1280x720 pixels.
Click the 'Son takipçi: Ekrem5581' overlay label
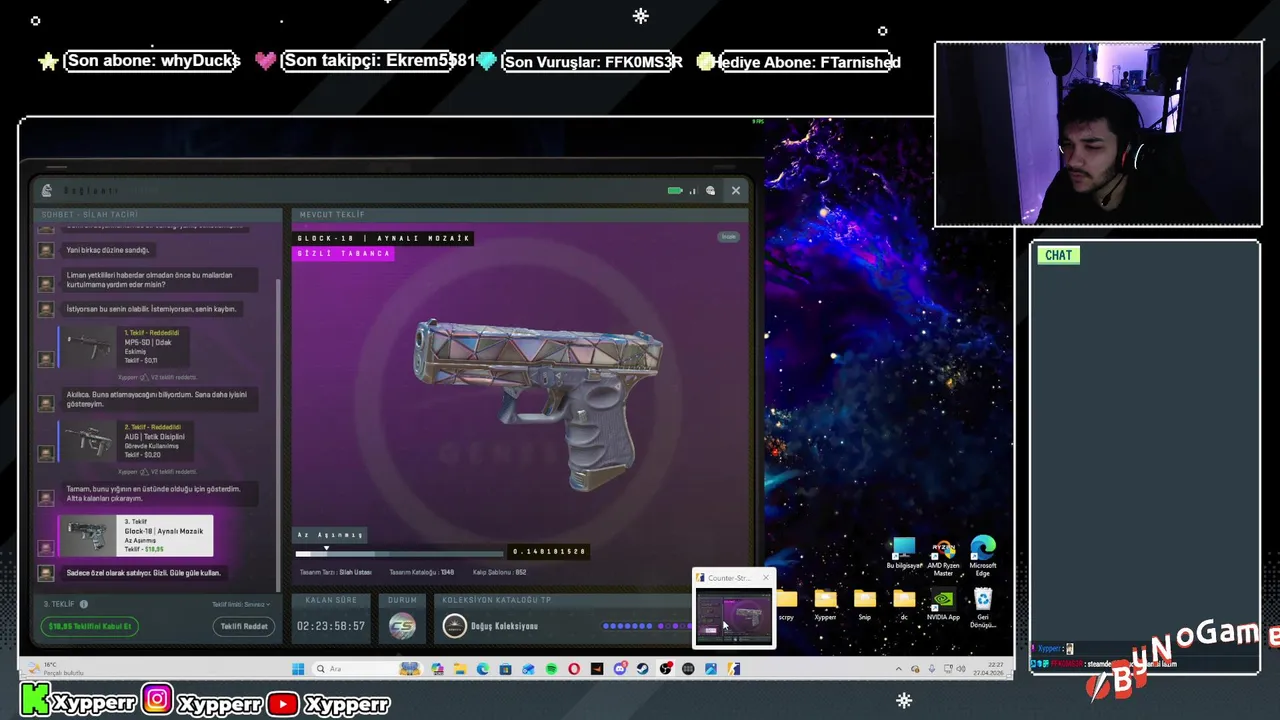click(378, 61)
